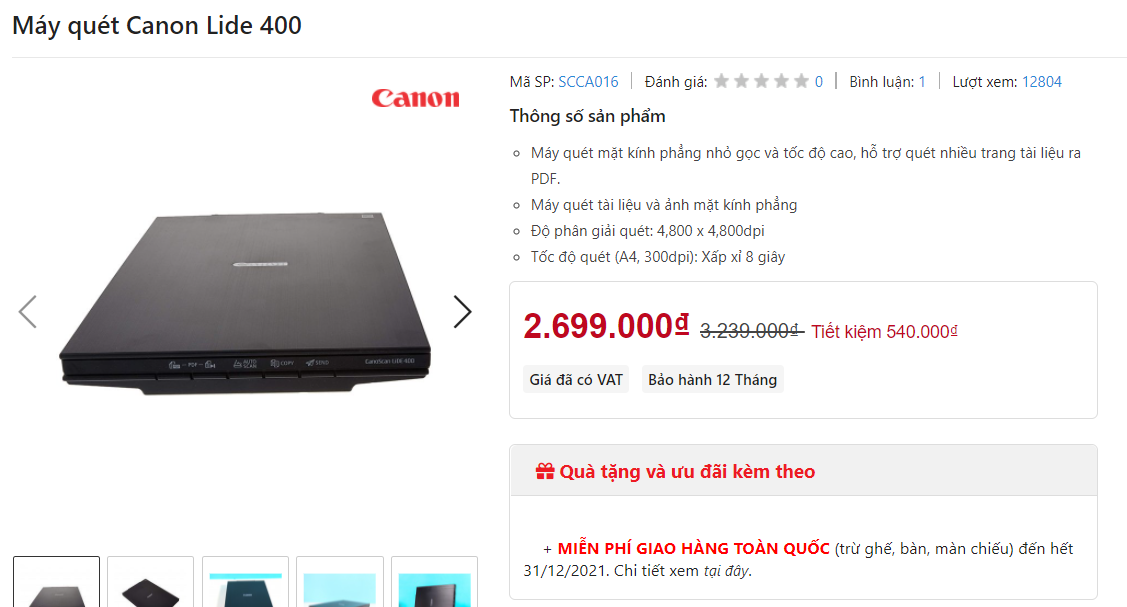Open the rating count 0 link

[x=819, y=82]
